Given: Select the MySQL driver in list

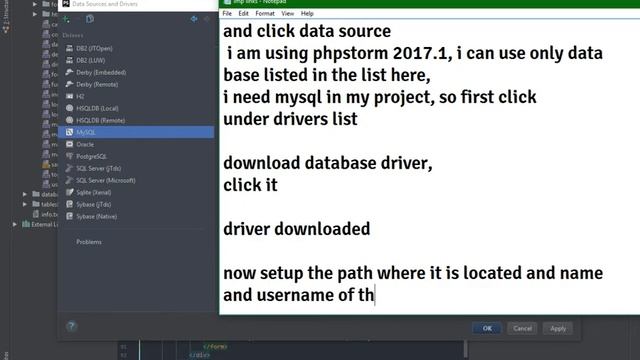Looking at the screenshot, I should coord(136,132).
